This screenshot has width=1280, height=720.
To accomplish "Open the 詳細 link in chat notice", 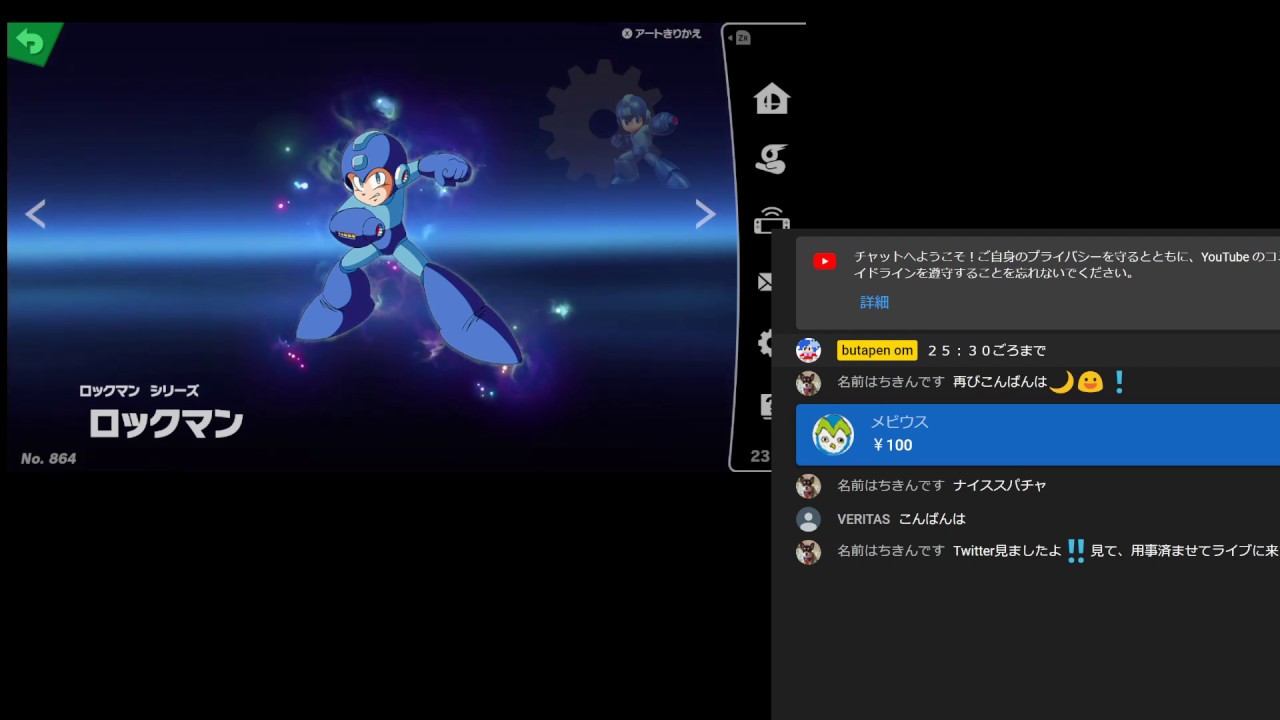I will pos(873,302).
